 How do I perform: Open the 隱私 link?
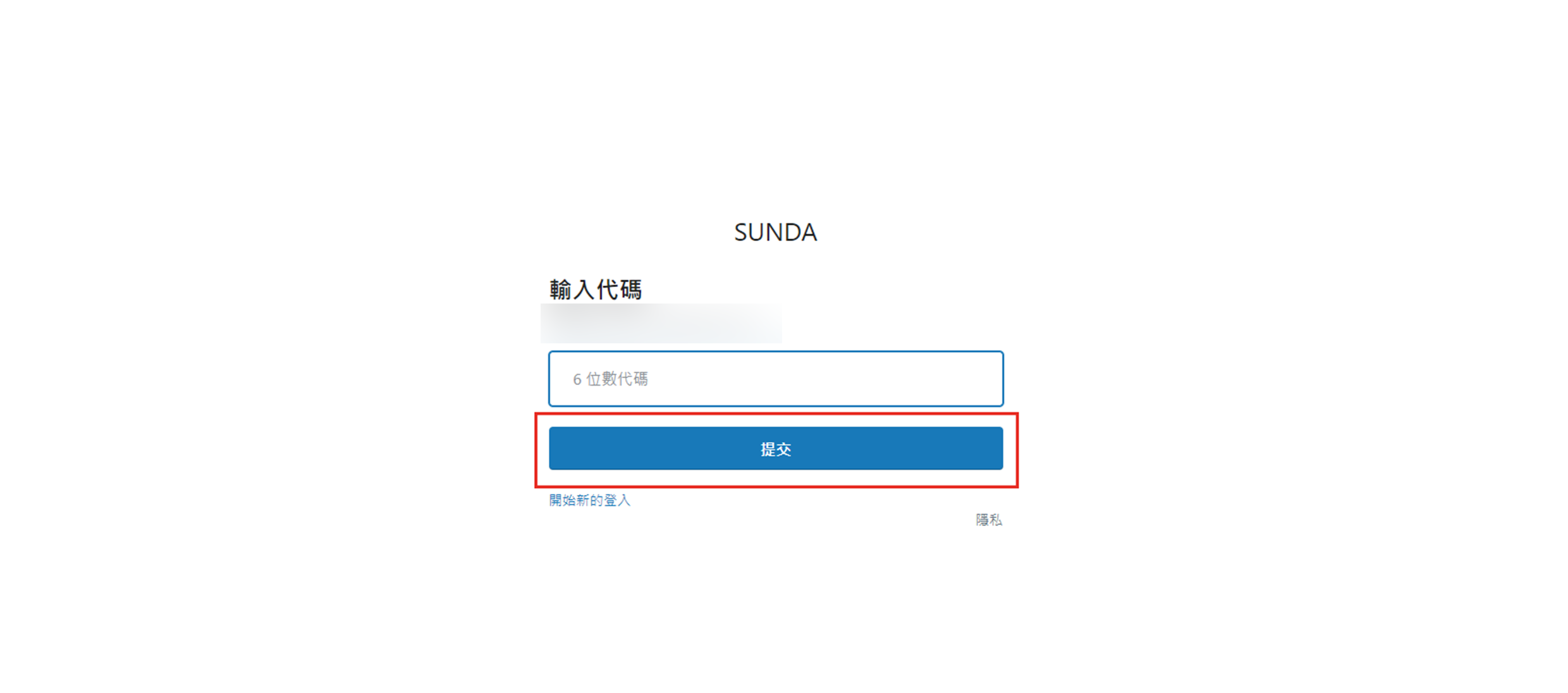click(x=988, y=520)
